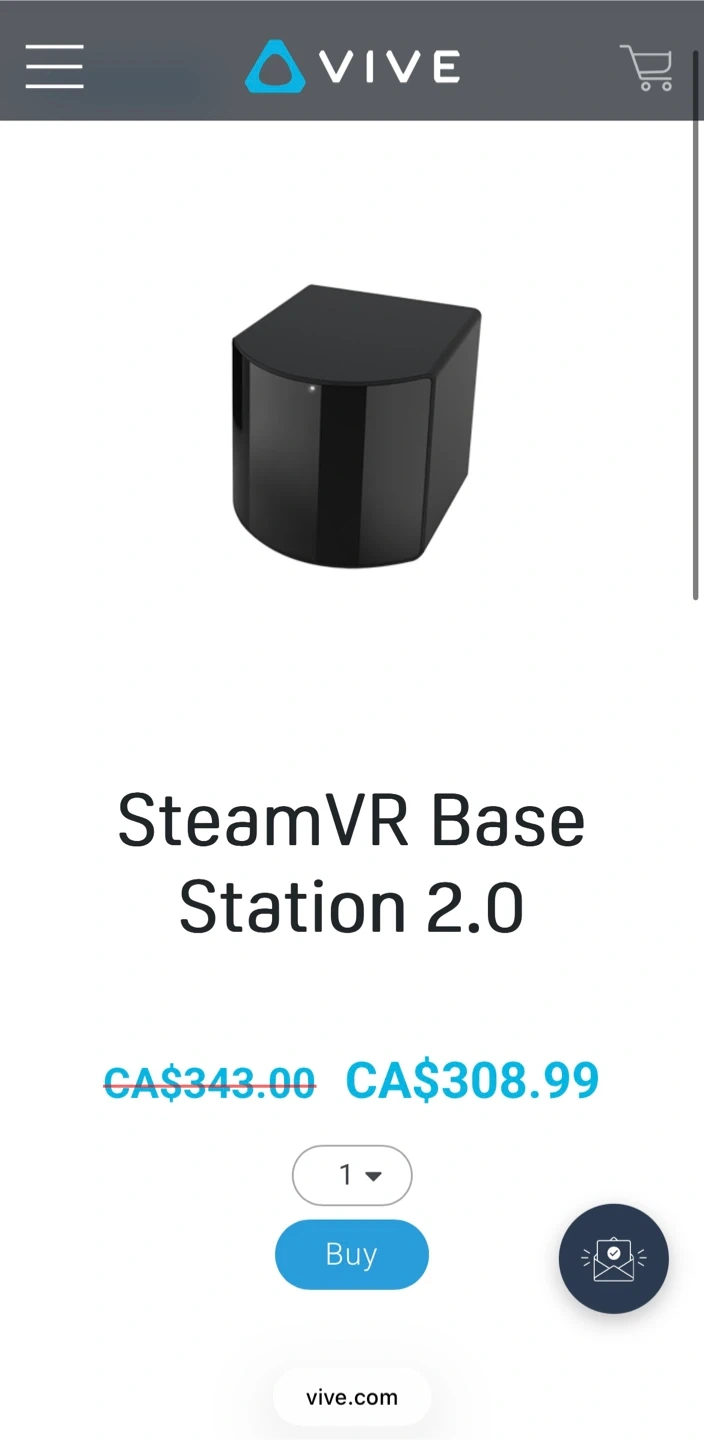The height and width of the screenshot is (1440, 704).
Task: Click the page scrollbar on right edge
Action: point(695,325)
